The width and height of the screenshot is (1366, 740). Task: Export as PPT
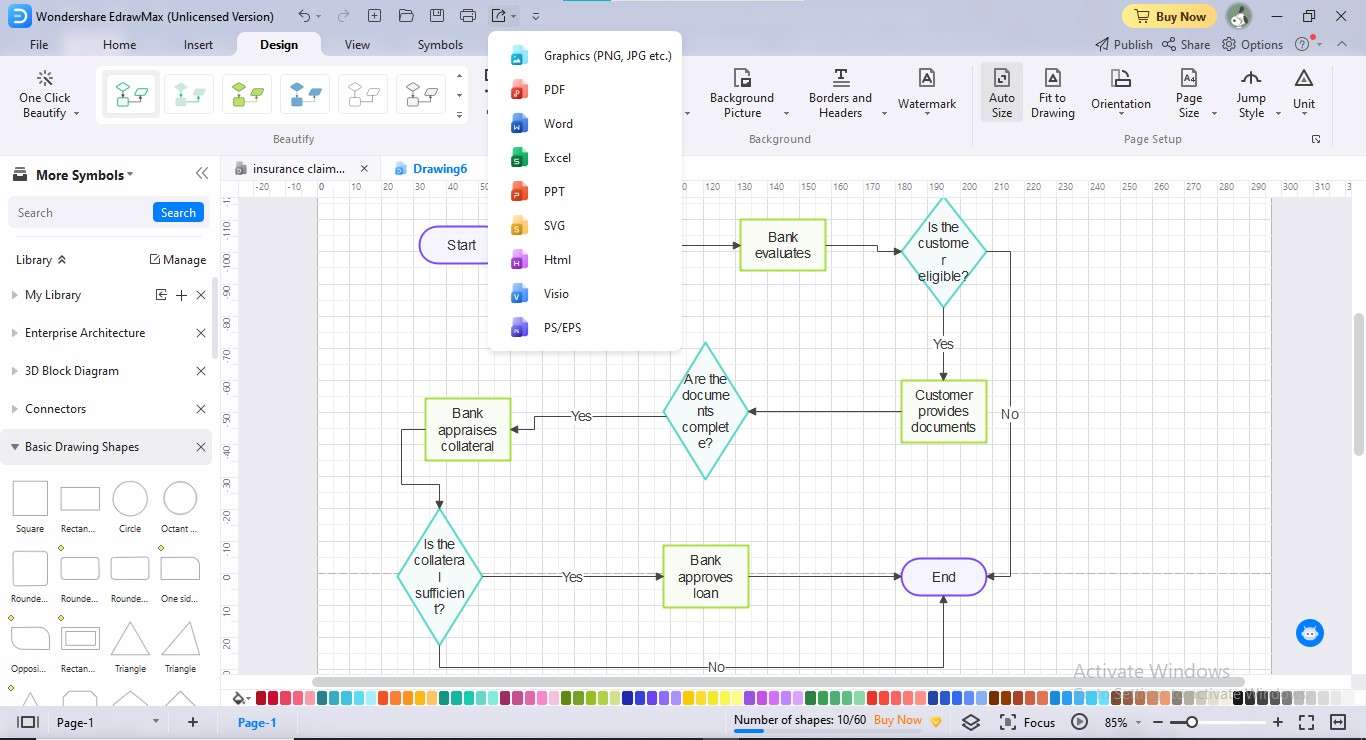585,192
